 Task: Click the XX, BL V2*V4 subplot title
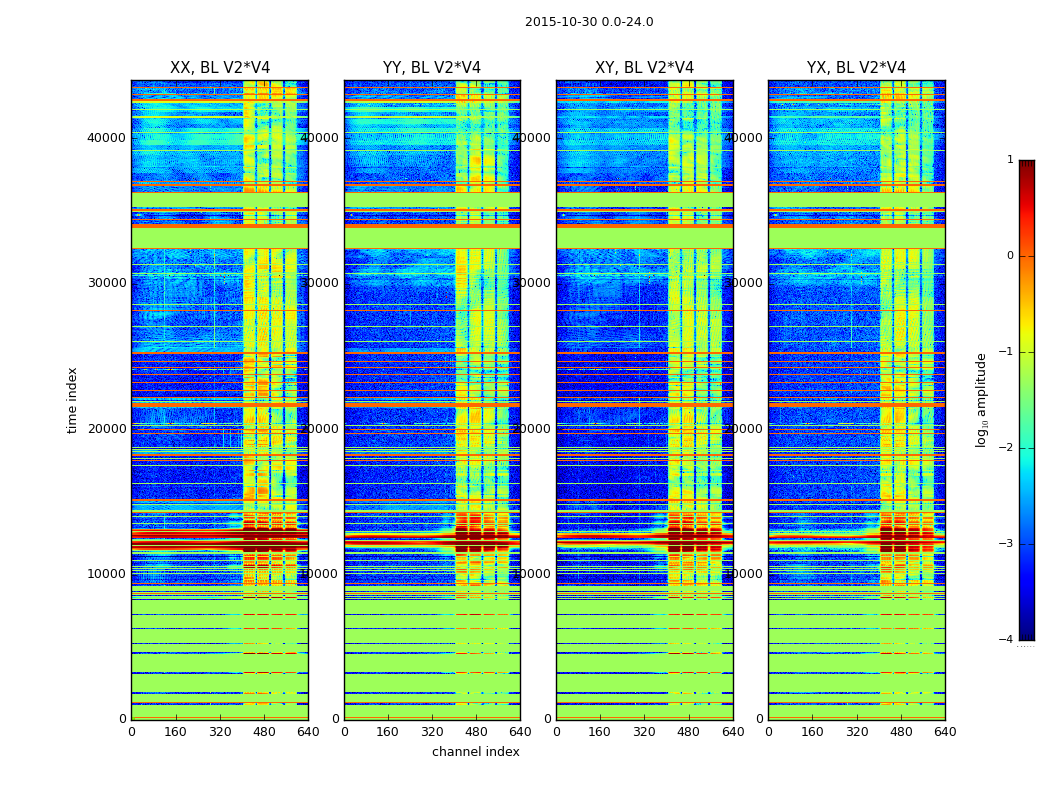coord(220,68)
